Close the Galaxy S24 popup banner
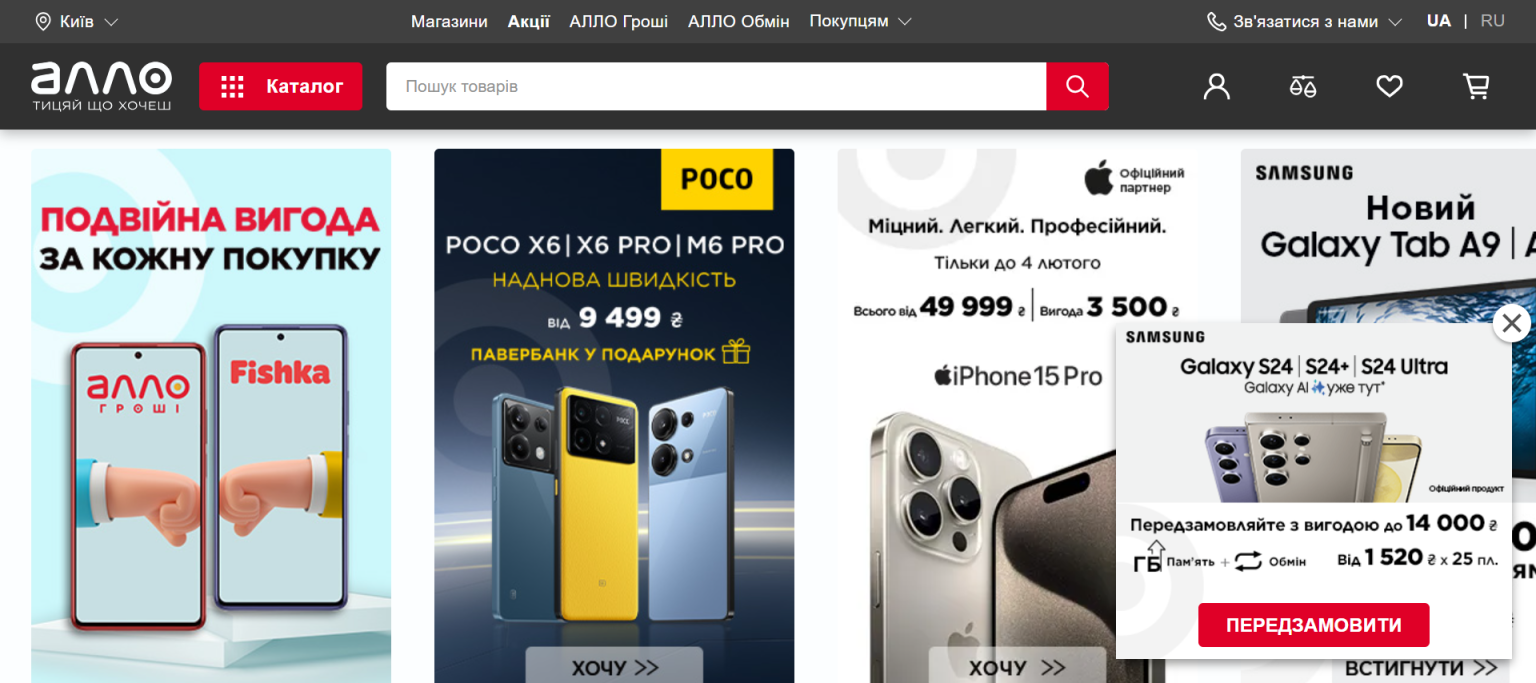Screen dimensions: 1536x683 pos(1511,323)
